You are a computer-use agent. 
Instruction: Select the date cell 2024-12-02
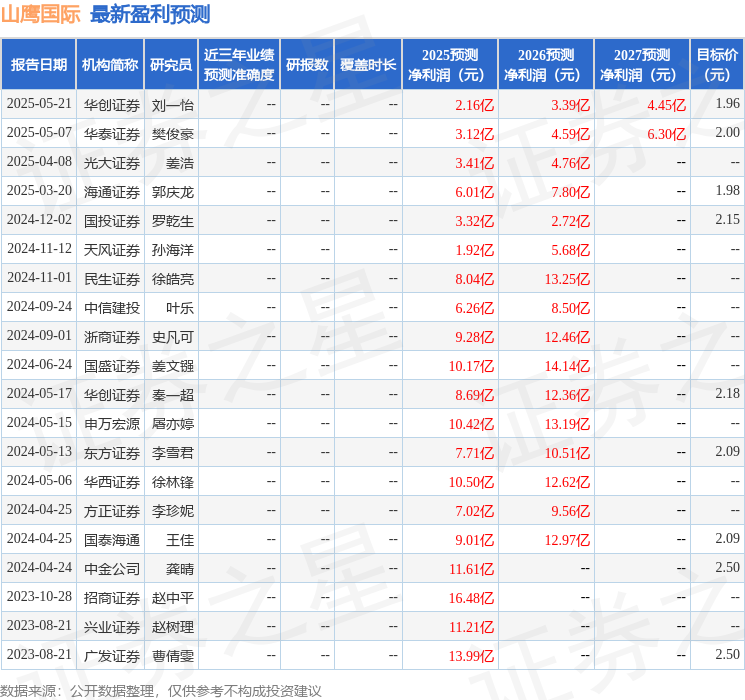pyautogui.click(x=39, y=220)
